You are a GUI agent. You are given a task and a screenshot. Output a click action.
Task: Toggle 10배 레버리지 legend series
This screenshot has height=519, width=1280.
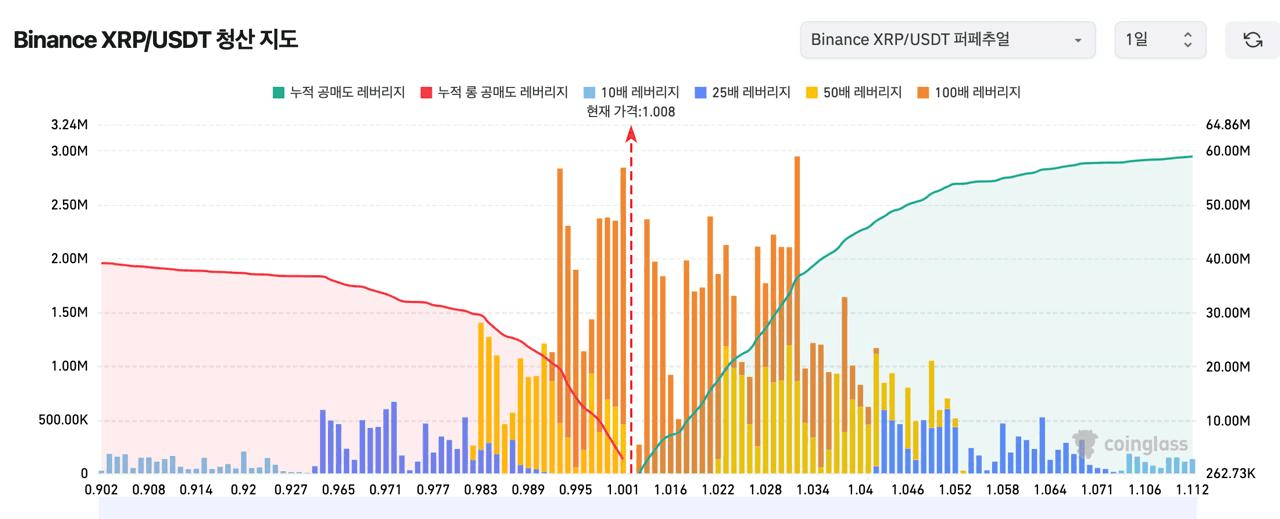[x=632, y=92]
